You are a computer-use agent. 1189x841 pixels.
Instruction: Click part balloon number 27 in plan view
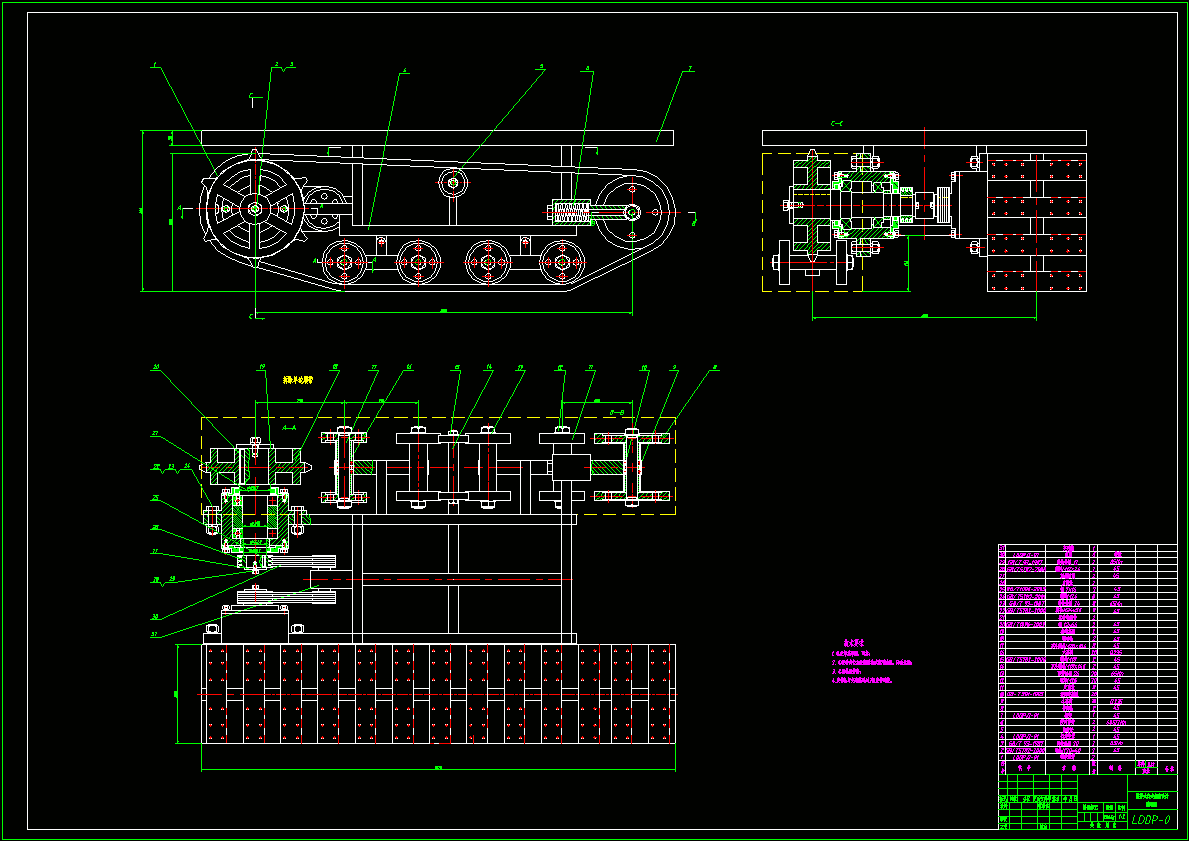155,435
